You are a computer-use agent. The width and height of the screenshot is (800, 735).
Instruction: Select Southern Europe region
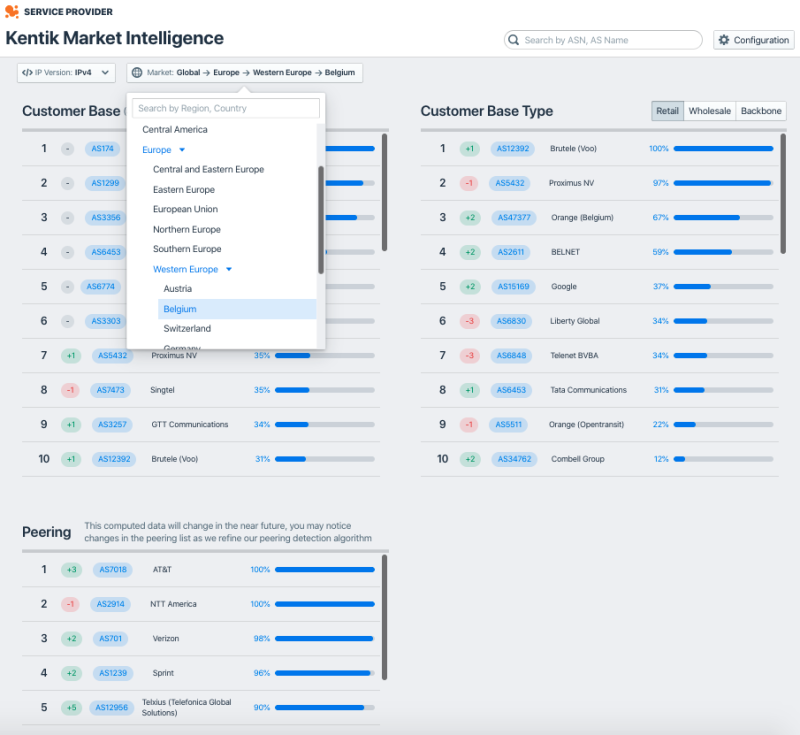(187, 249)
